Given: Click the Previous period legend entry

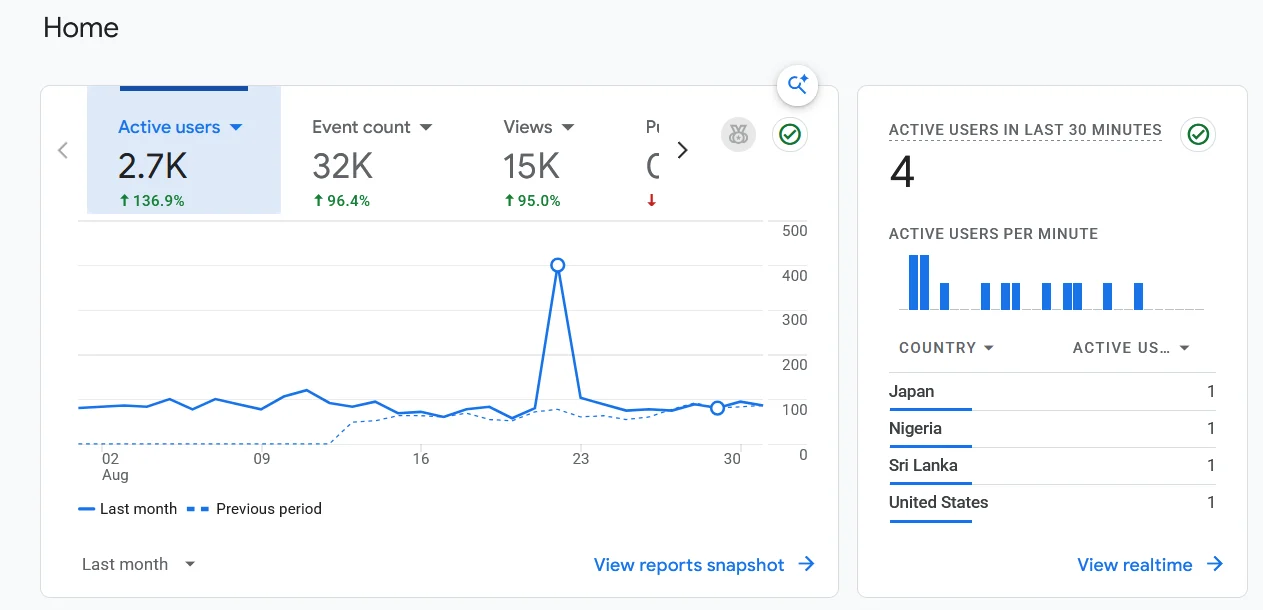Looking at the screenshot, I should click(x=255, y=509).
